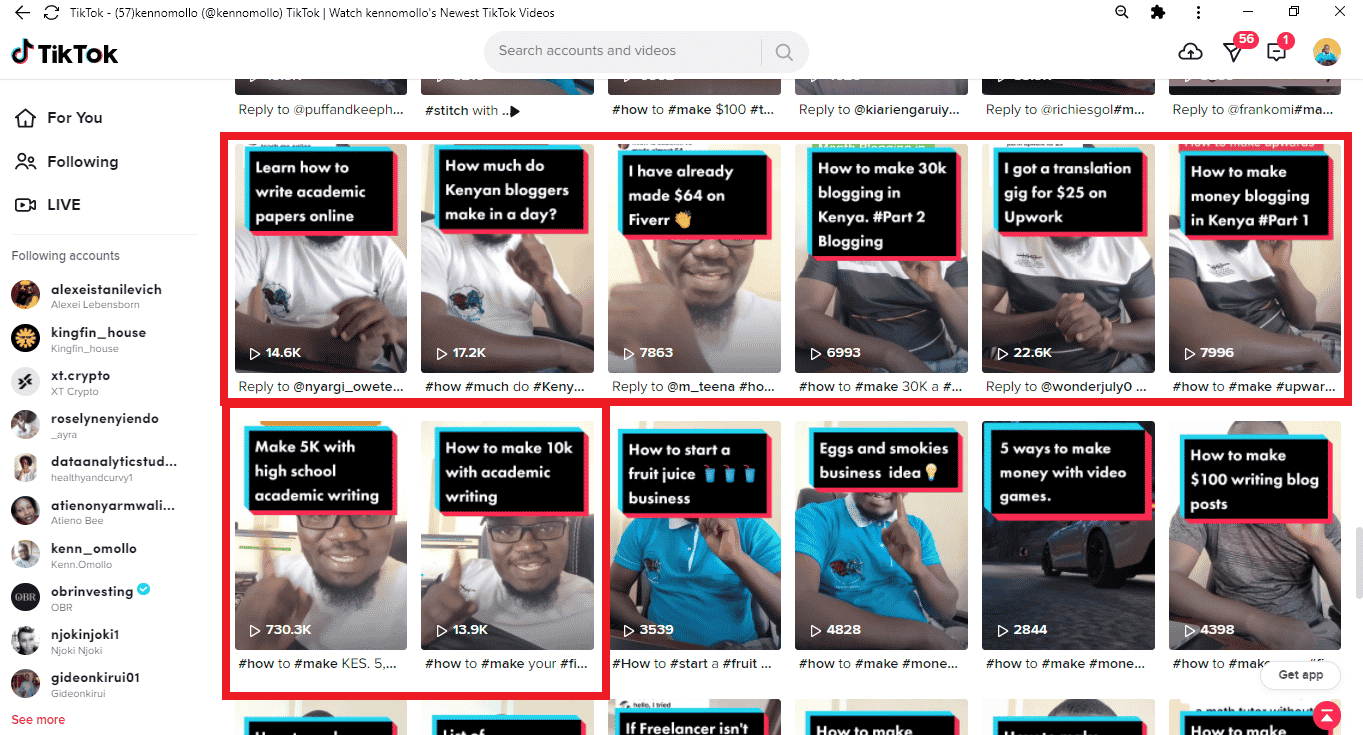
Task: Click caption 'Reply to @nyargi_owete...'
Action: (321, 387)
